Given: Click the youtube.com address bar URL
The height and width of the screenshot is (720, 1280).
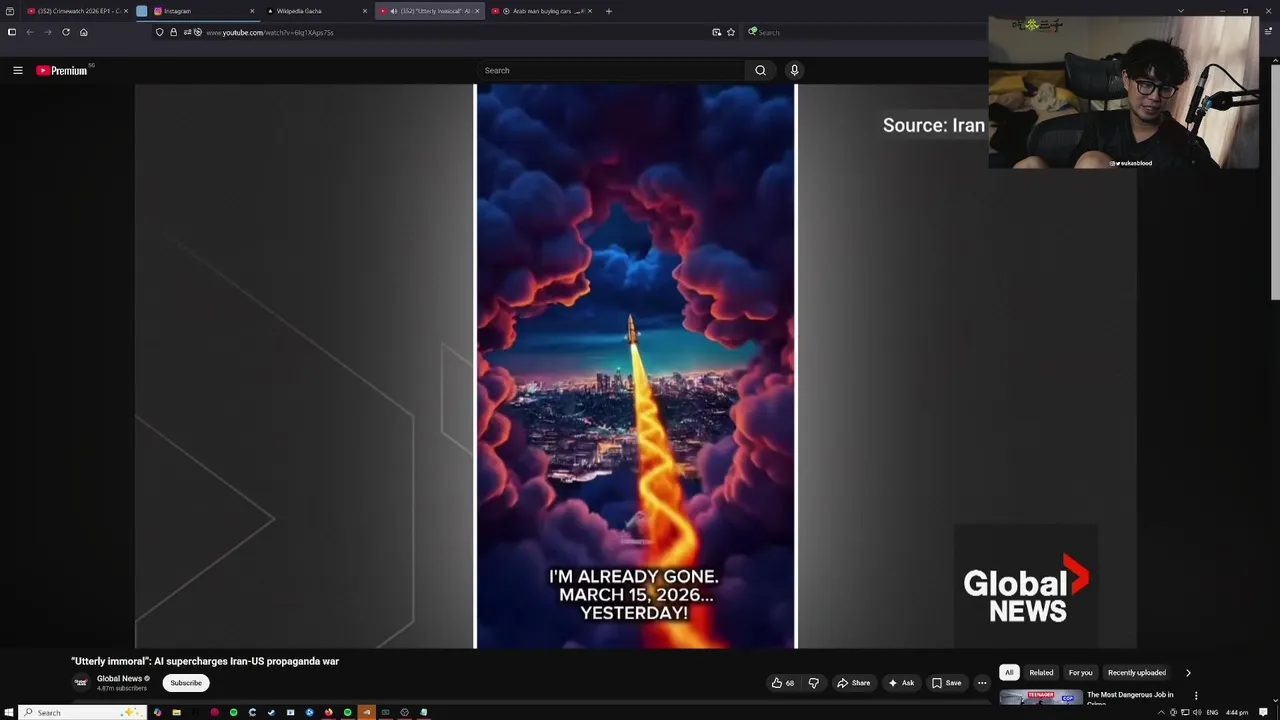Looking at the screenshot, I should coord(270,32).
